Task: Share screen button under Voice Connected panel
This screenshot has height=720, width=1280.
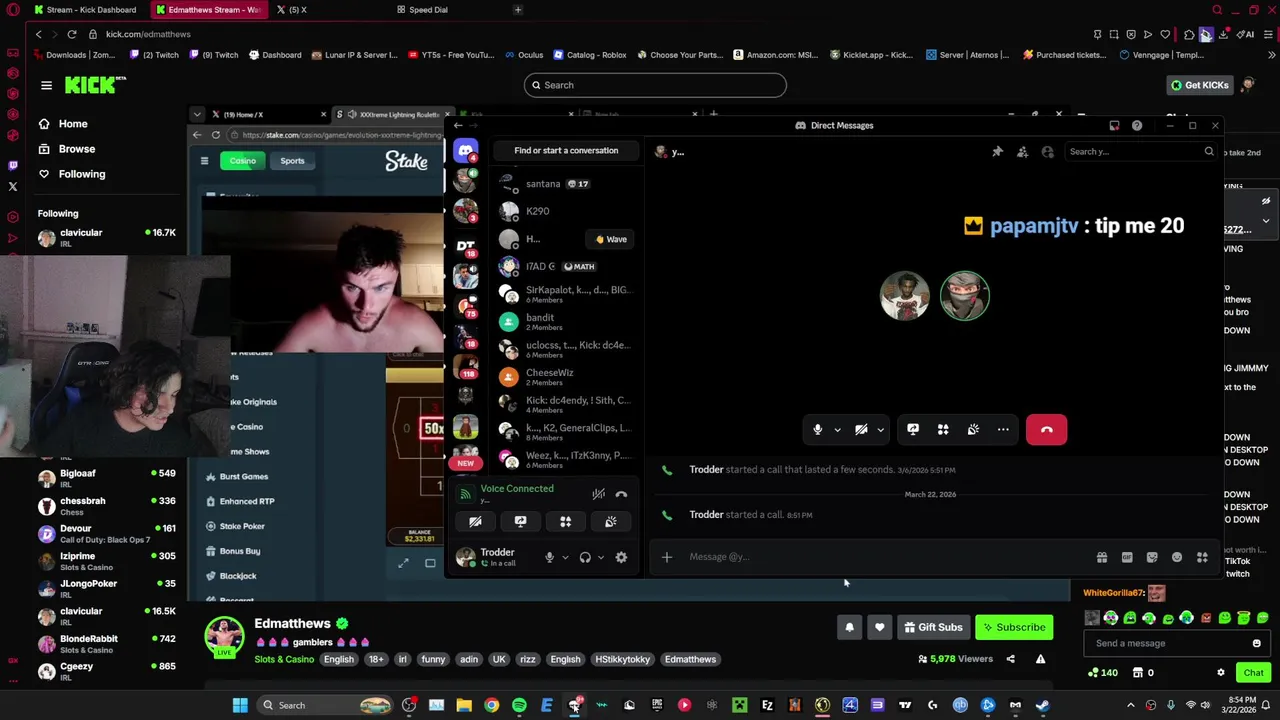Action: tap(520, 522)
